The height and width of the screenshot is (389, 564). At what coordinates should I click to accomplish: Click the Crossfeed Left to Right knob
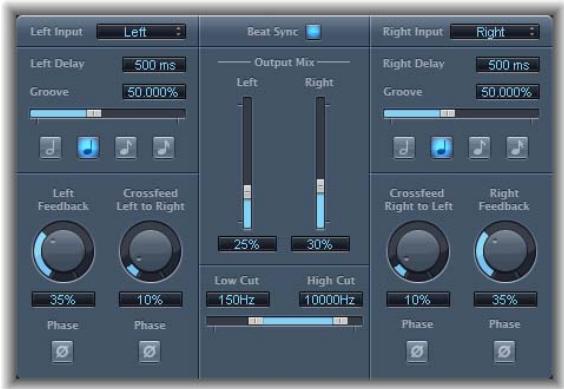coord(151,252)
